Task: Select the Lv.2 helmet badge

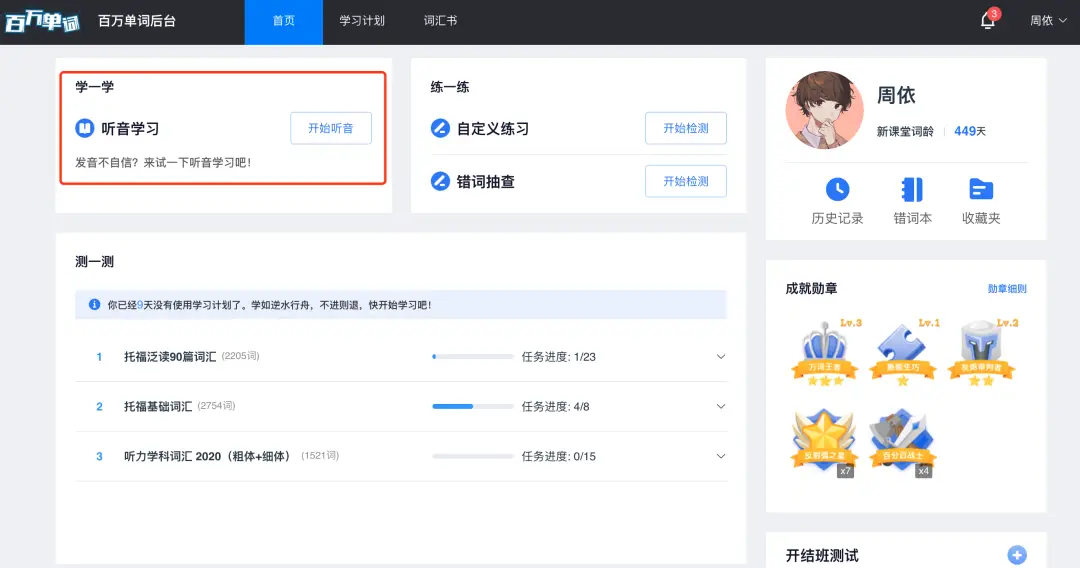Action: (982, 353)
